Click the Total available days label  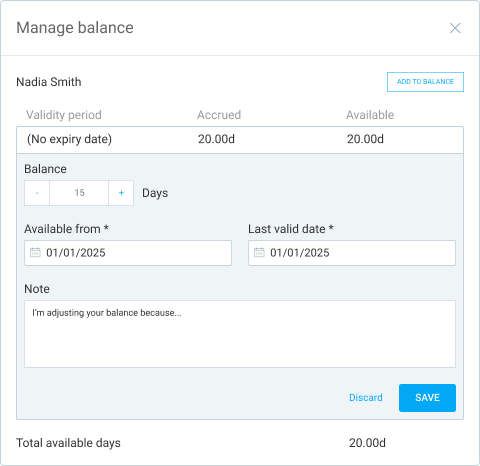coord(68,443)
